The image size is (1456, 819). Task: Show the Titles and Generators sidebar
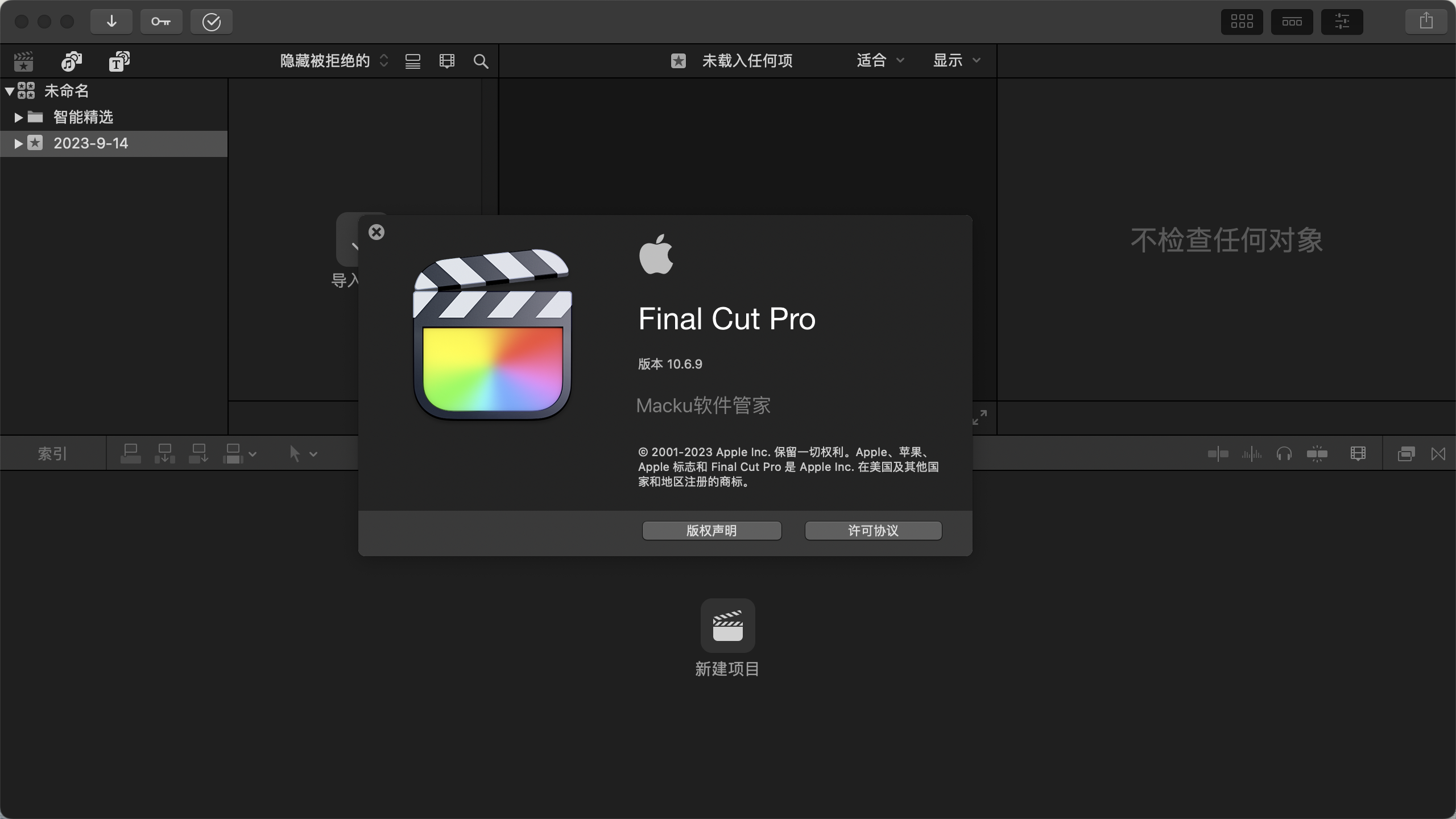(119, 61)
